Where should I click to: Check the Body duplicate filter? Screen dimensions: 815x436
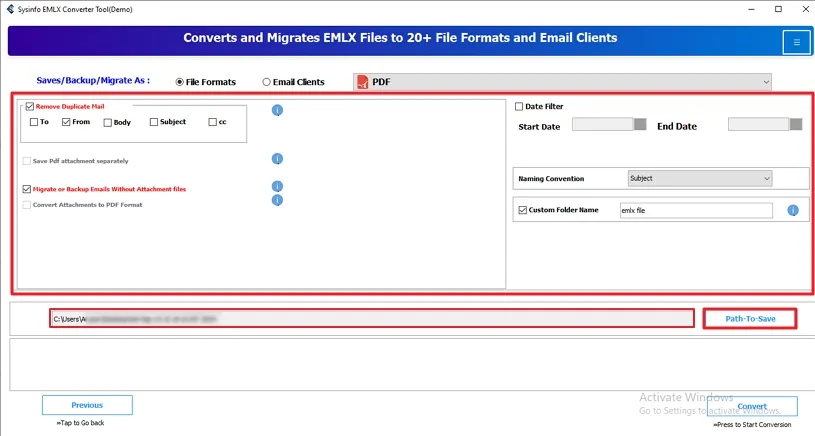pyautogui.click(x=108, y=123)
